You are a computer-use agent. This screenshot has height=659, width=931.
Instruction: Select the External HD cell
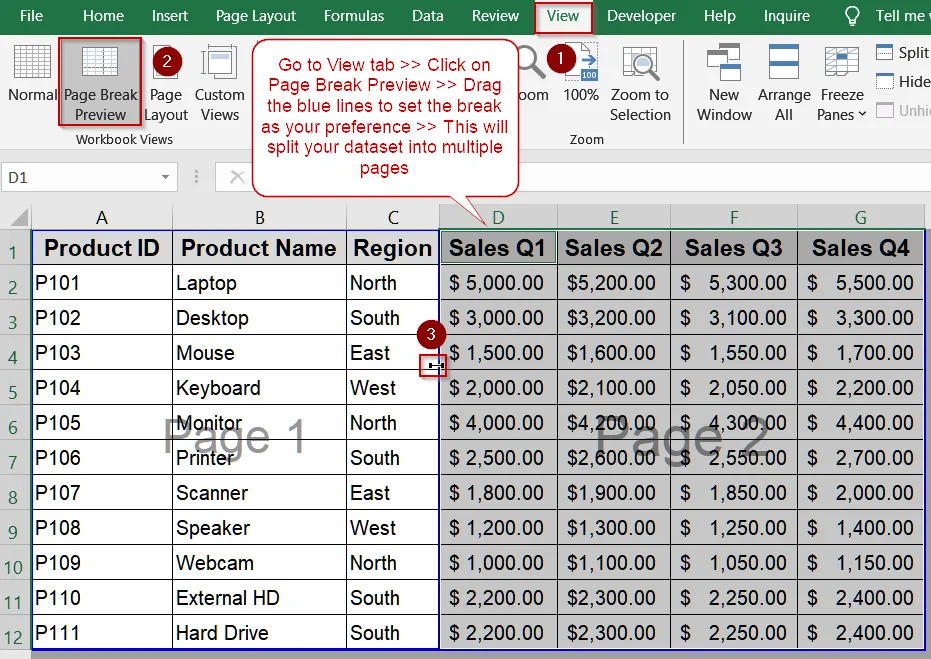point(259,598)
